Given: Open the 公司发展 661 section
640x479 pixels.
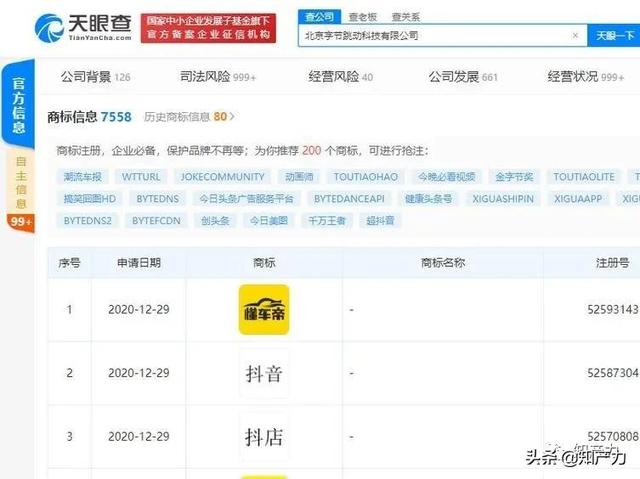Looking at the screenshot, I should point(463,77).
